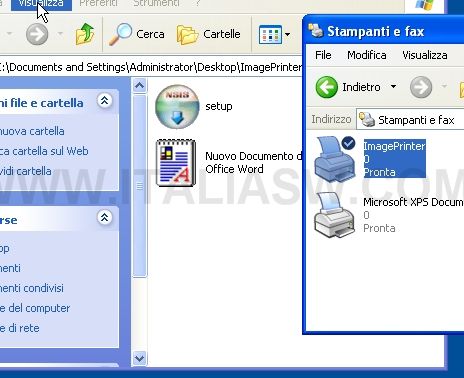Open the Views dropdown arrow
The height and width of the screenshot is (378, 464).
[287, 34]
